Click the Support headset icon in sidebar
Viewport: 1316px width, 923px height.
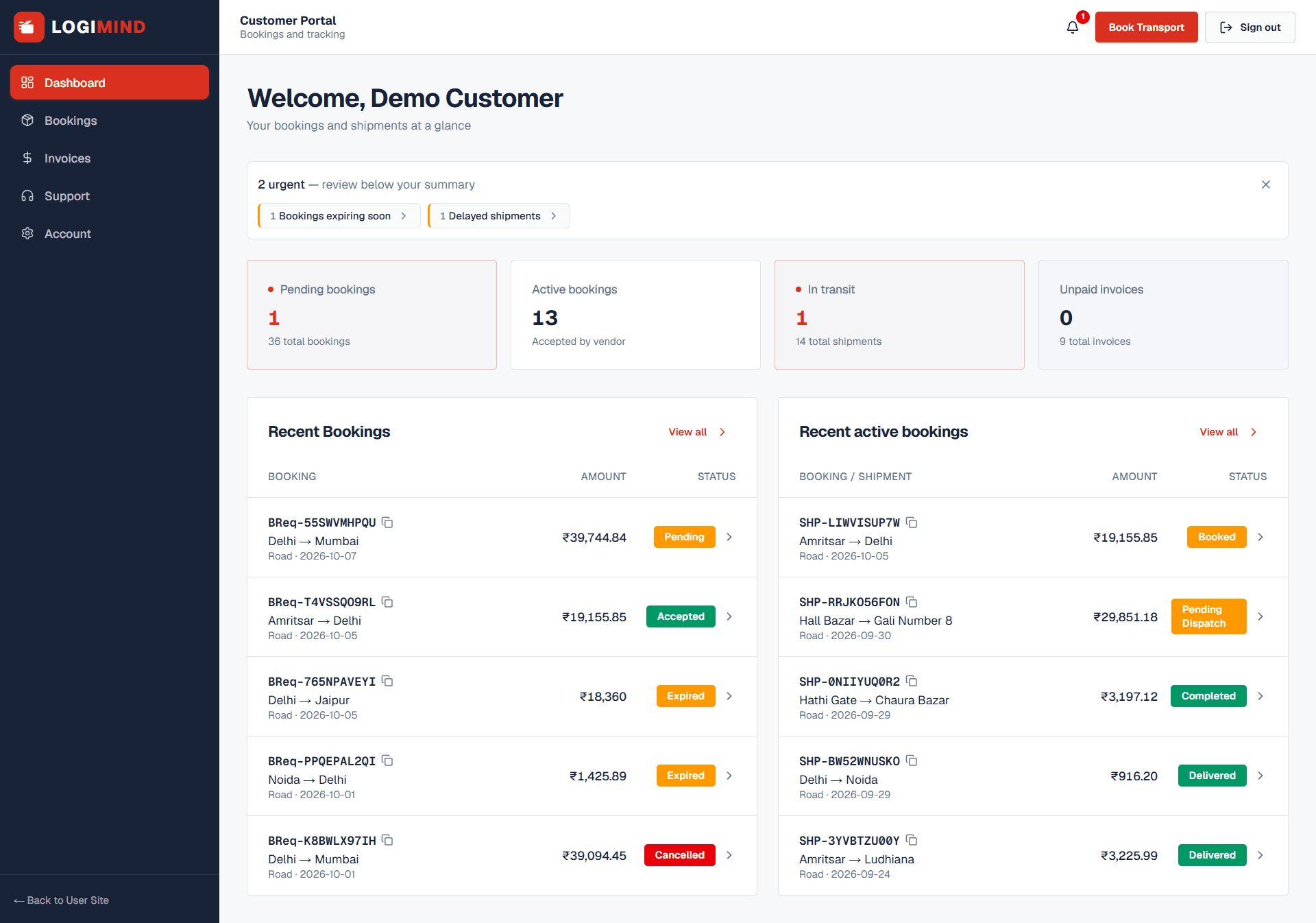27,195
